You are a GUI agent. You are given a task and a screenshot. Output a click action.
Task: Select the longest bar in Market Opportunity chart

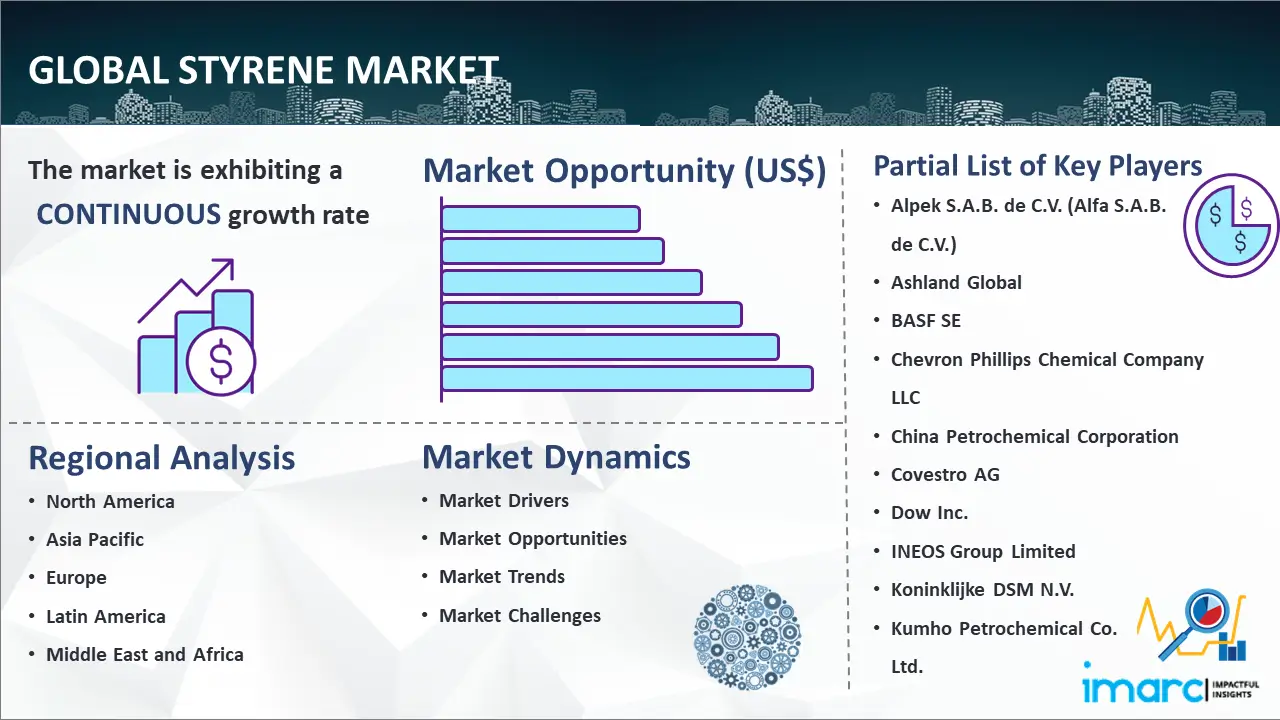click(627, 379)
